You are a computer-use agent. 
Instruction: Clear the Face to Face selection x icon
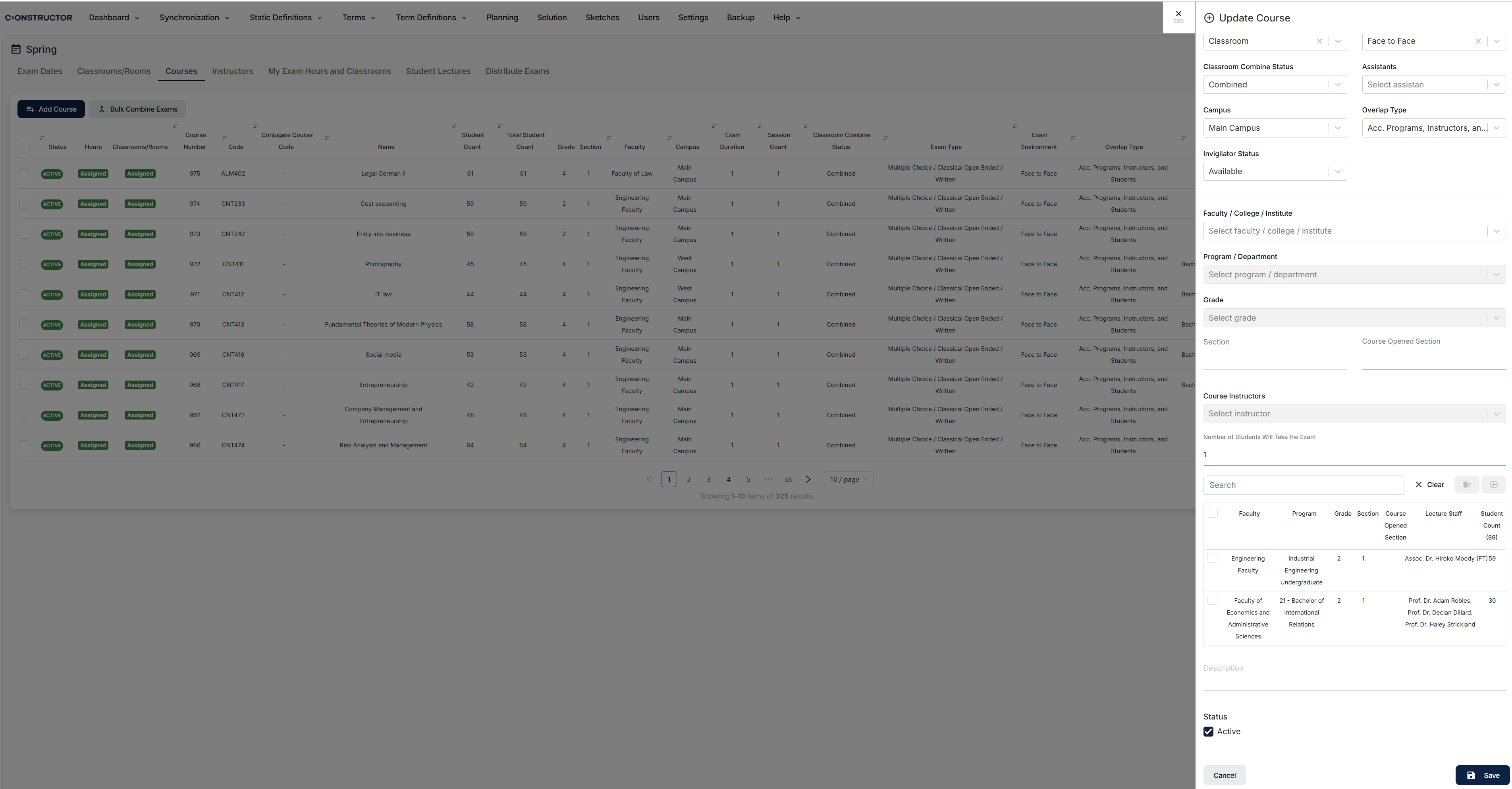point(1478,41)
